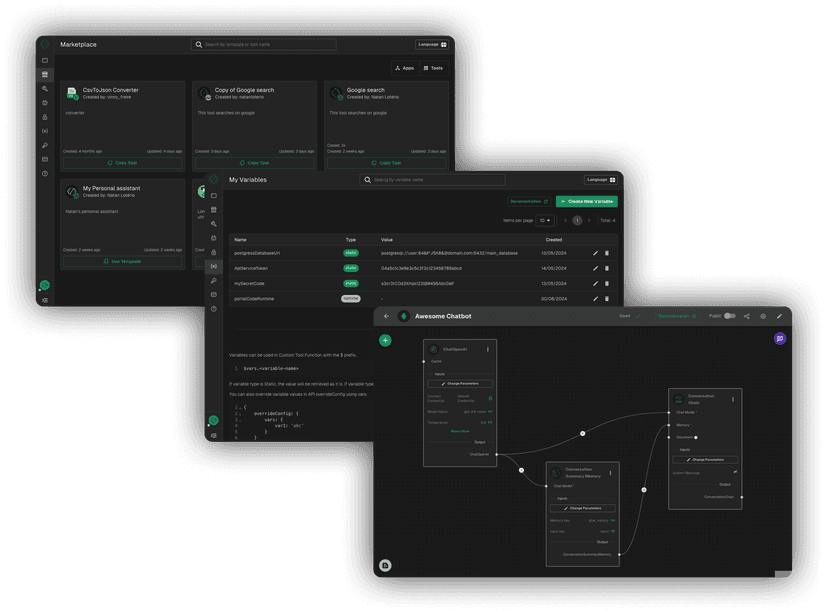Screen dimensions: 828x613
Task: Edit the ApiServiceToken variable
Action: [595, 268]
